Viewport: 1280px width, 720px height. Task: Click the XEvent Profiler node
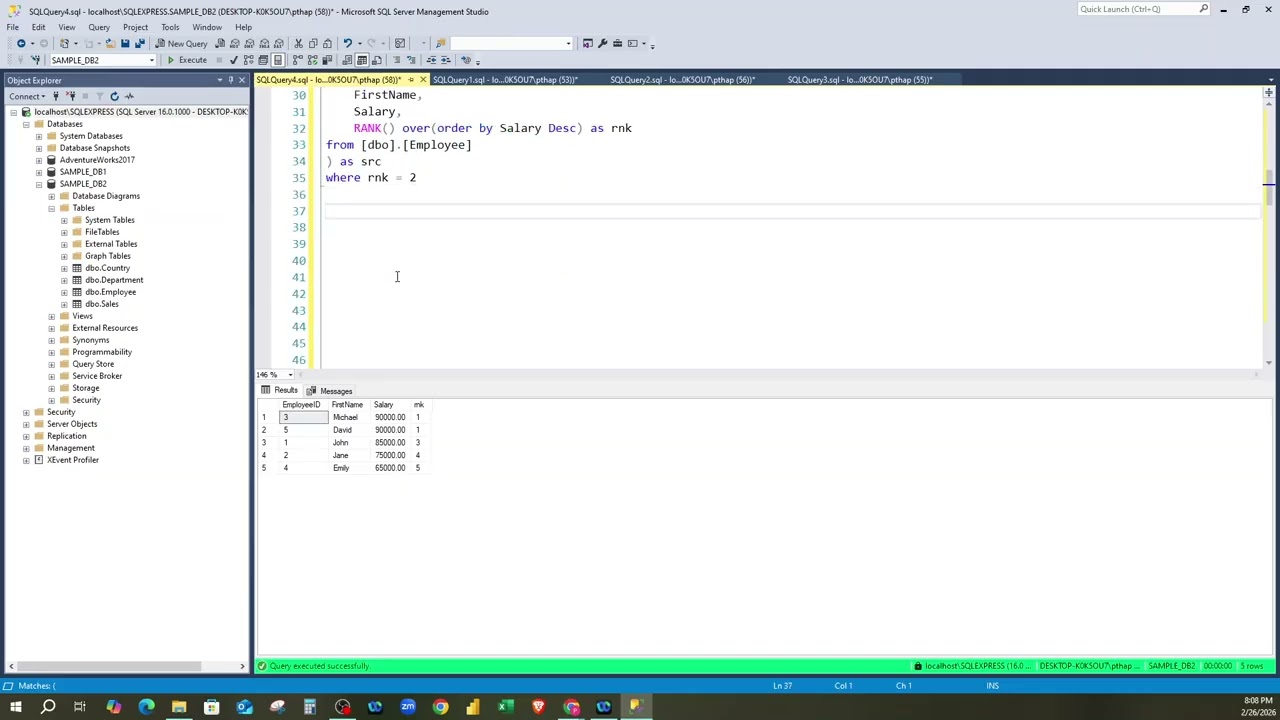(x=72, y=460)
